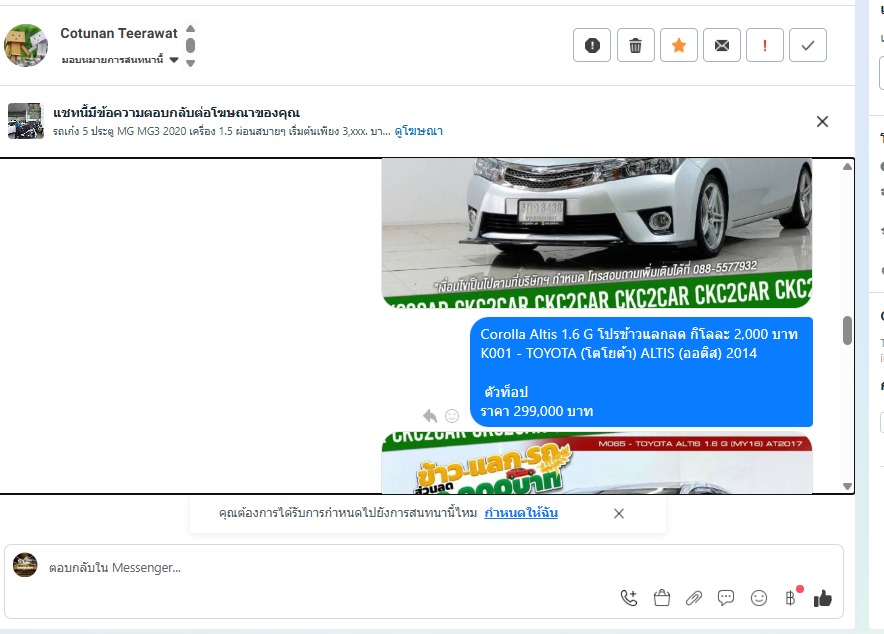
Task: Open the silver Altis car photo
Action: pos(597,233)
